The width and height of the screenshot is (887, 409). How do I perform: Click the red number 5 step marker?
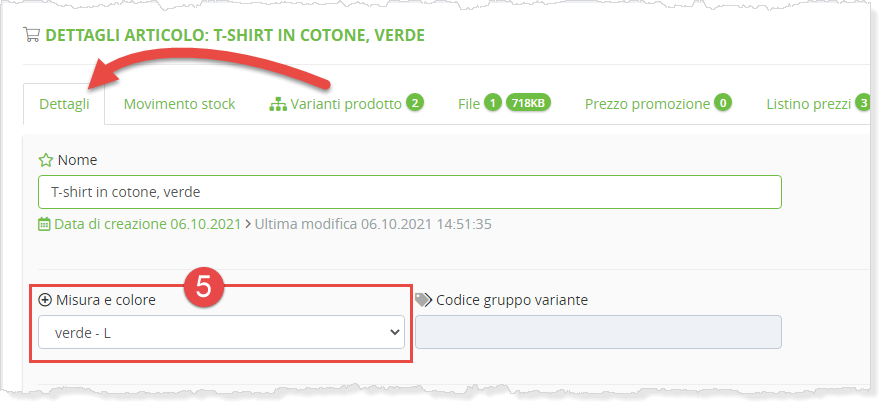tap(203, 287)
